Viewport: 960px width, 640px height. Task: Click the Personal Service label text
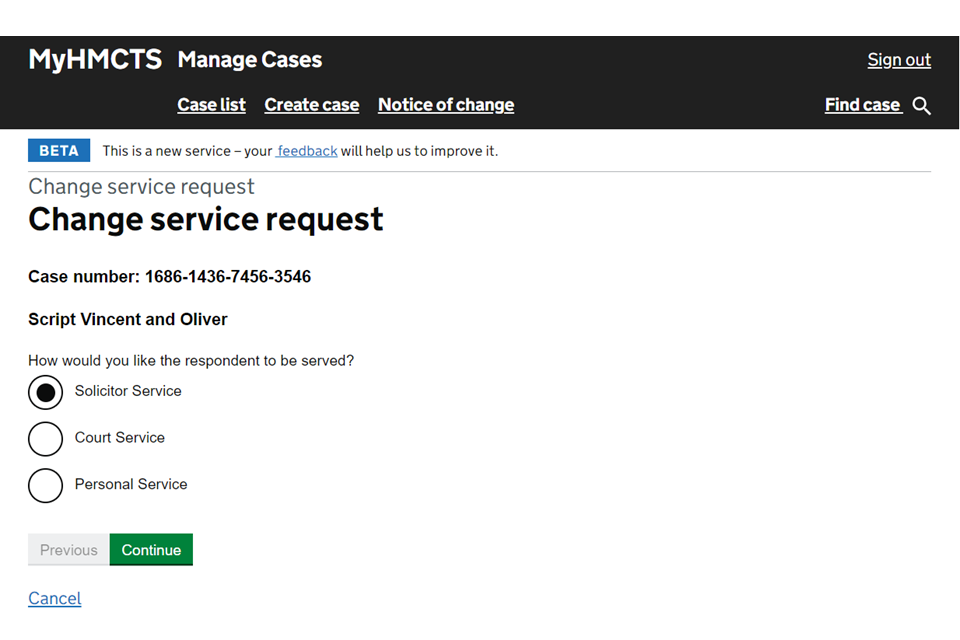(x=131, y=484)
